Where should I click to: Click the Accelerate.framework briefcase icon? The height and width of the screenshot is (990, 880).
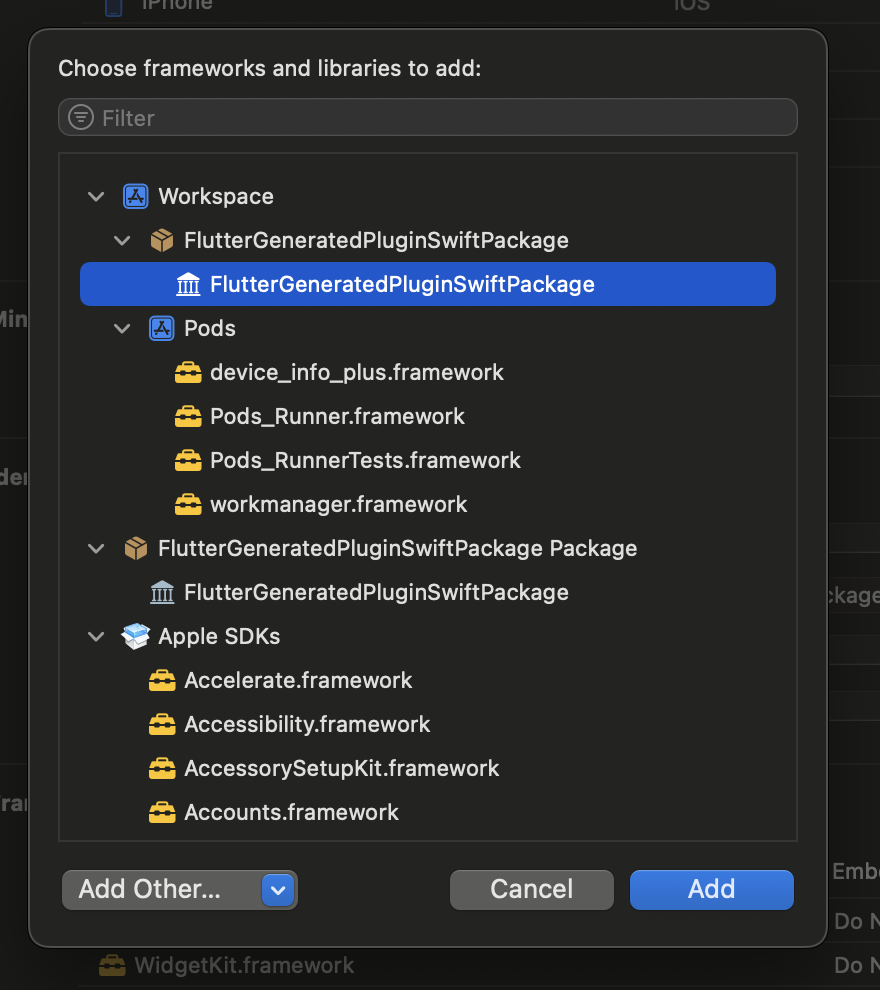pyautogui.click(x=162, y=680)
